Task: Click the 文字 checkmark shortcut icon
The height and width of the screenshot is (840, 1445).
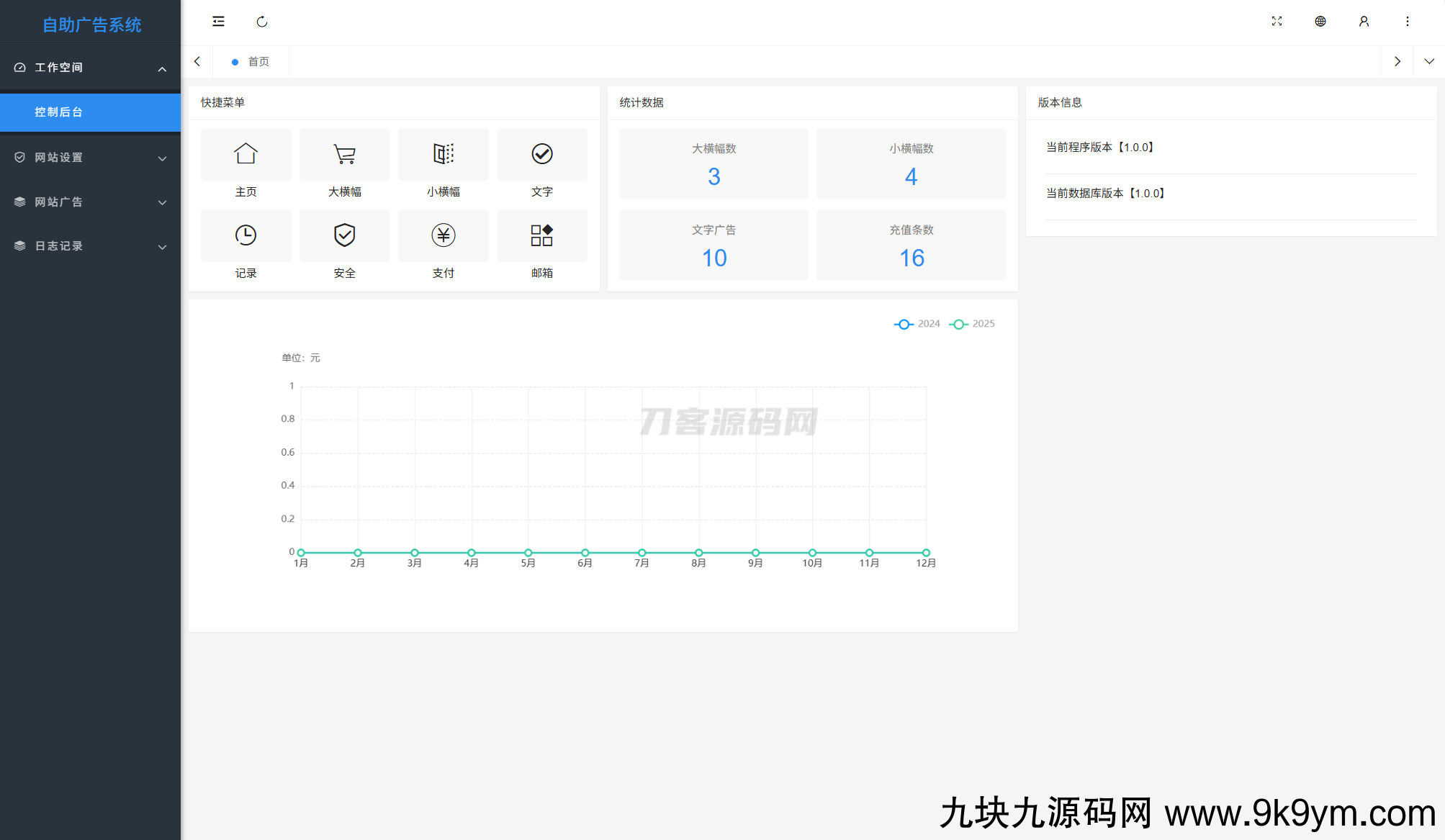Action: [x=541, y=154]
